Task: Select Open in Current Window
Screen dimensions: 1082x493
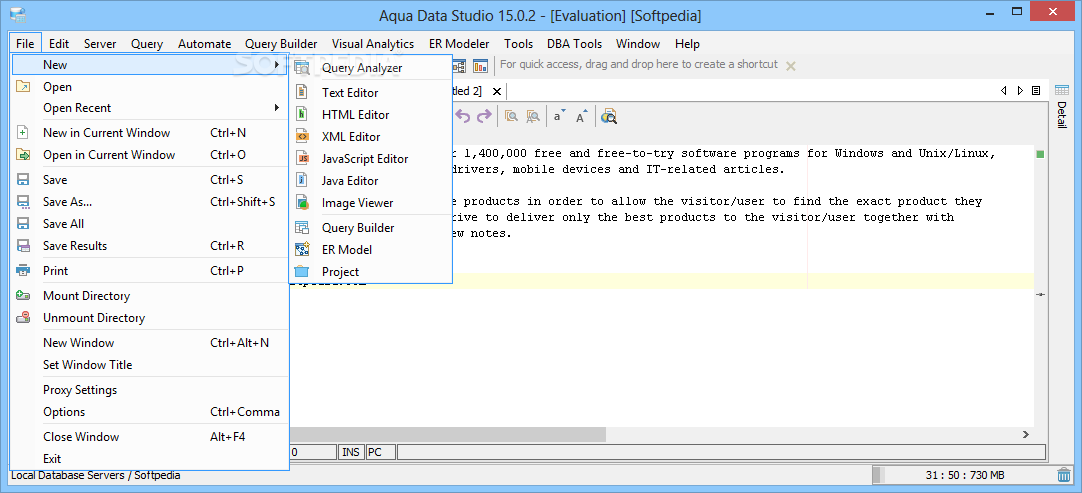Action: pyautogui.click(x=149, y=155)
